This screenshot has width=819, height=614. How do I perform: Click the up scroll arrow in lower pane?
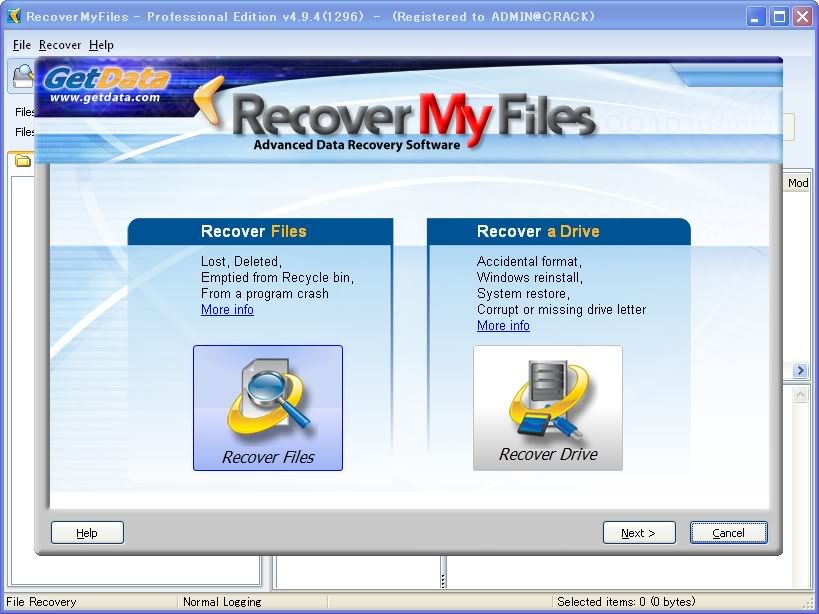click(800, 395)
